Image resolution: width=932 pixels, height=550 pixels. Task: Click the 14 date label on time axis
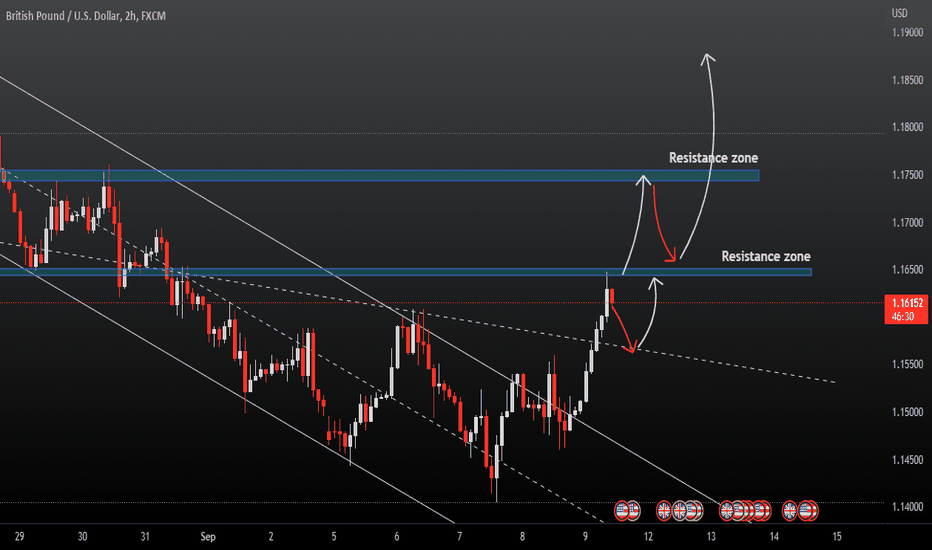coord(774,536)
